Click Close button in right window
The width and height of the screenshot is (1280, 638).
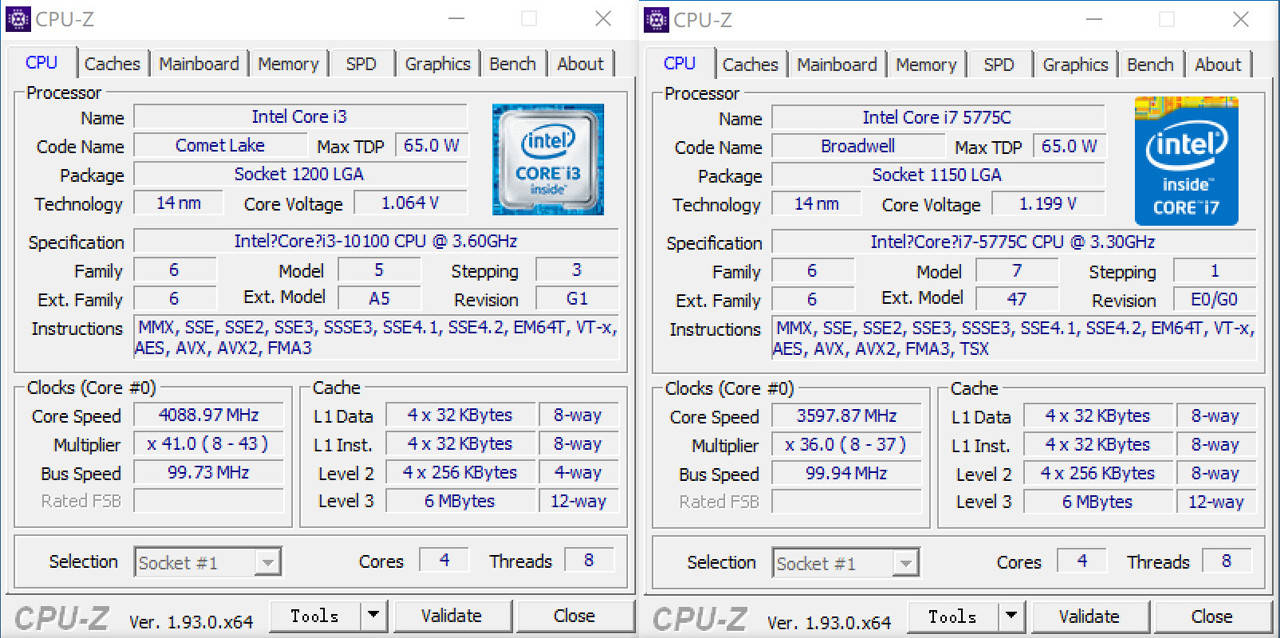[x=1212, y=617]
